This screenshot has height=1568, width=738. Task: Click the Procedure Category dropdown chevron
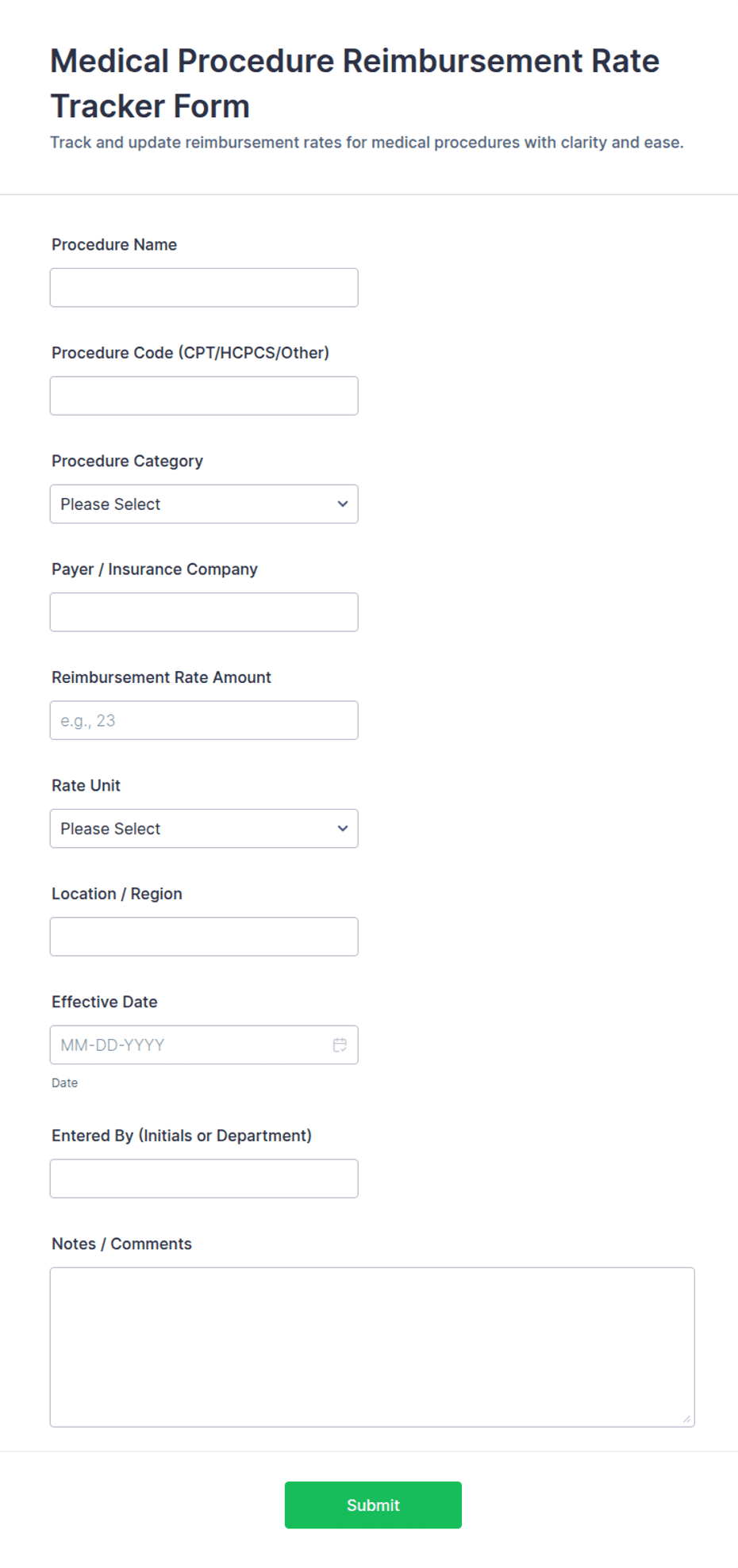click(343, 504)
